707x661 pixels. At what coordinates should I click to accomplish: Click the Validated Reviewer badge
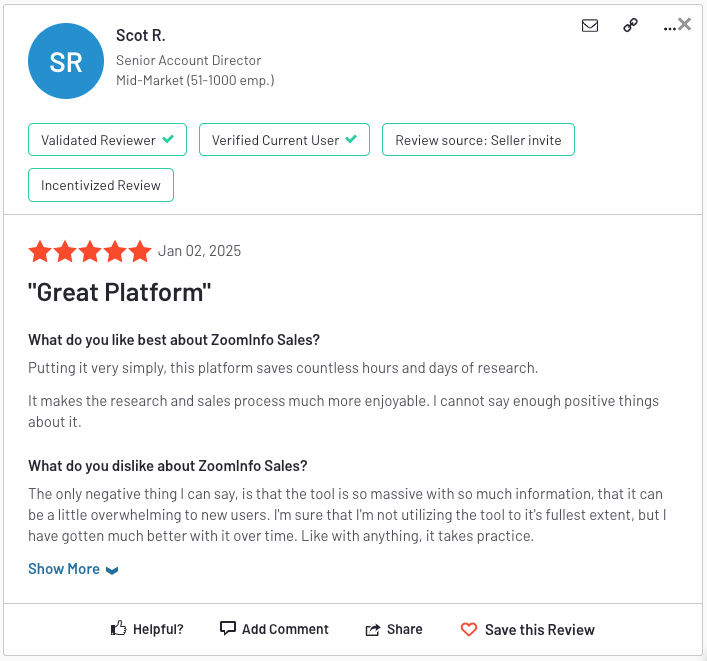coord(107,140)
